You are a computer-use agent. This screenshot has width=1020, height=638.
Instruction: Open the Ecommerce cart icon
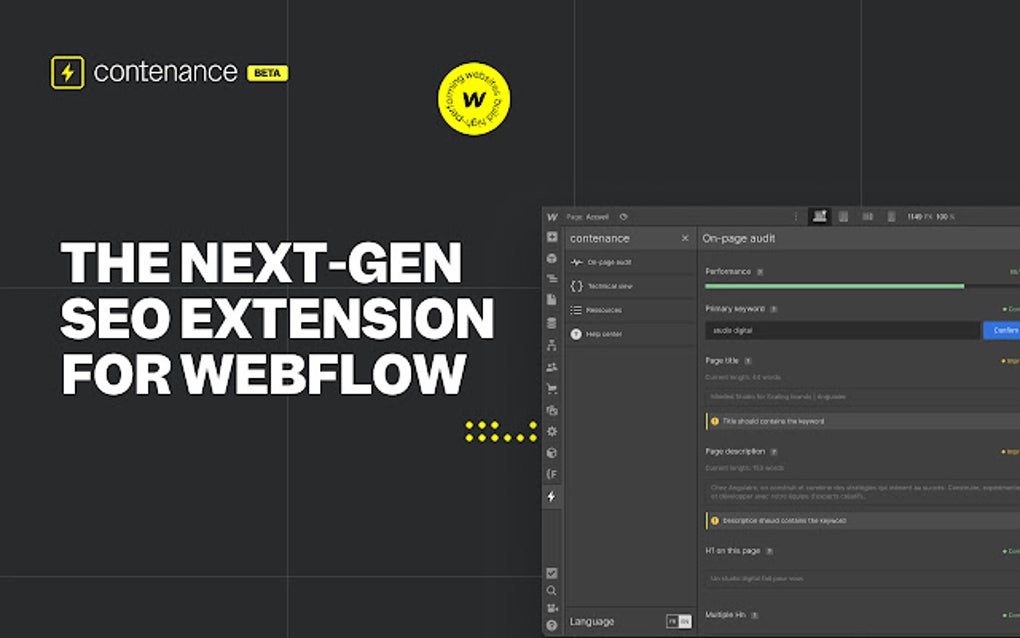tap(552, 389)
